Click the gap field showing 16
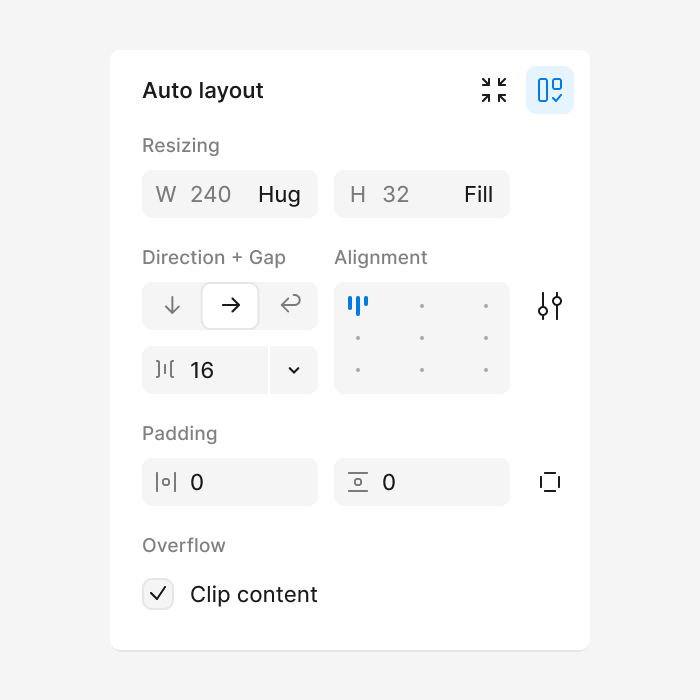Image resolution: width=700 pixels, height=700 pixels. coord(205,370)
